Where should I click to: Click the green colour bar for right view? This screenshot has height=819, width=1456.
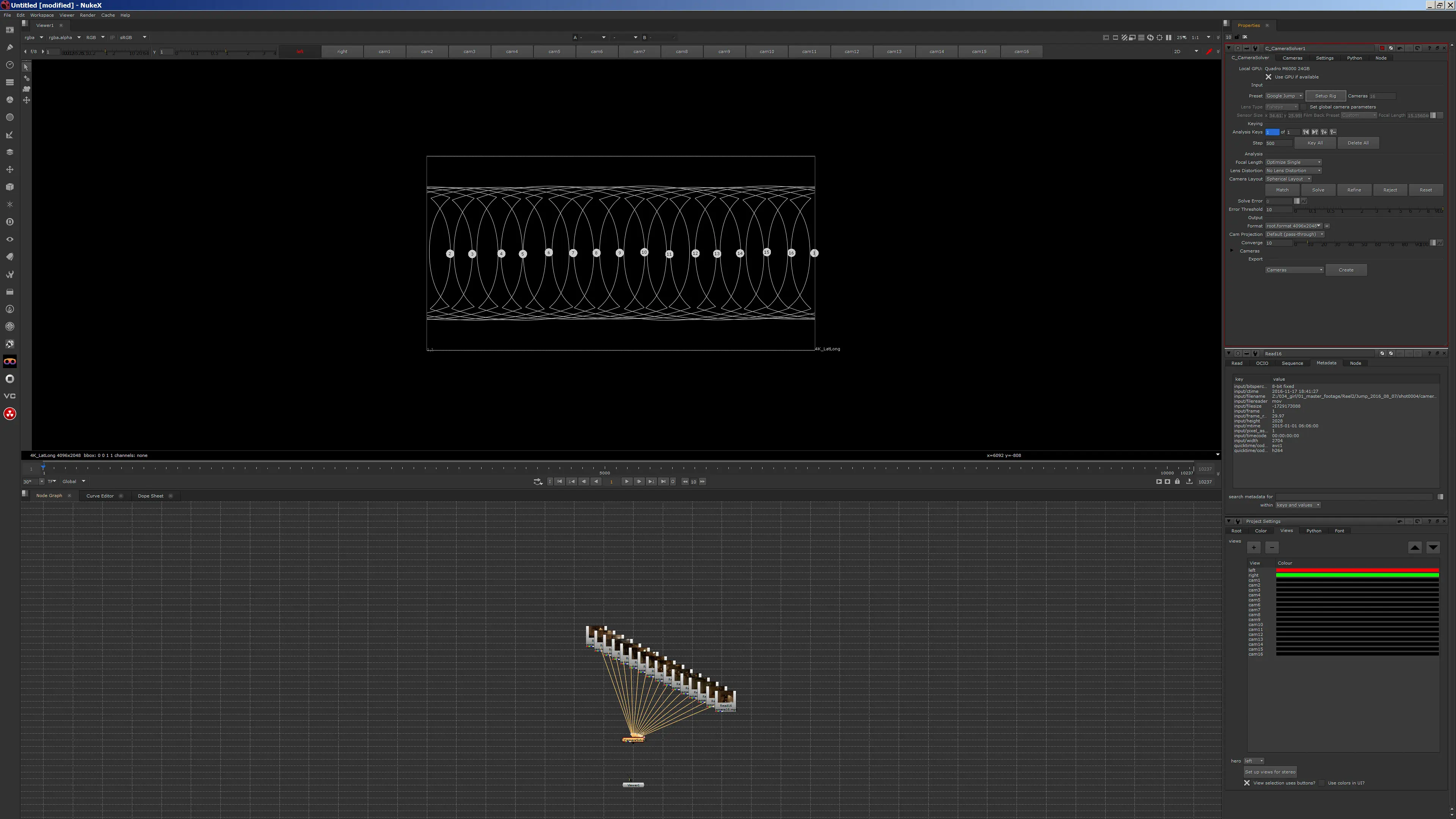click(1357, 576)
